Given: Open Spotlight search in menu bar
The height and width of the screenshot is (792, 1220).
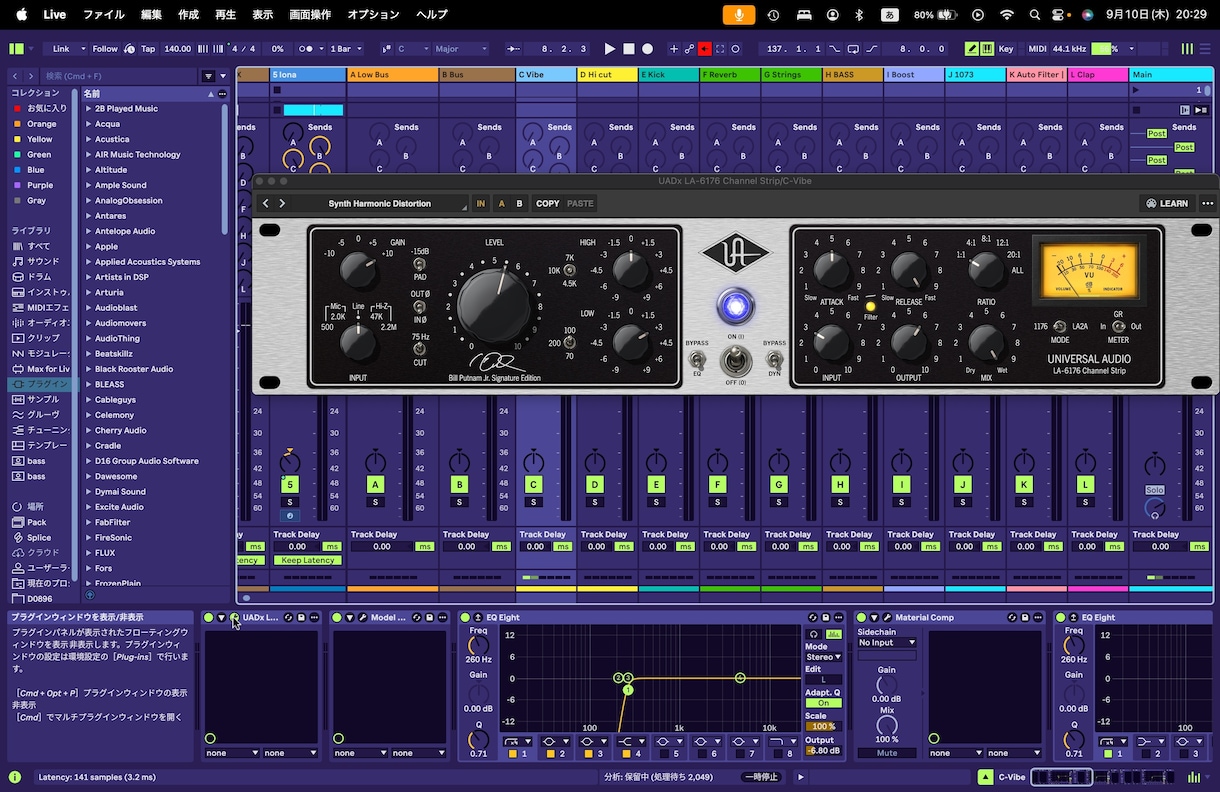Looking at the screenshot, I should pyautogui.click(x=1034, y=15).
